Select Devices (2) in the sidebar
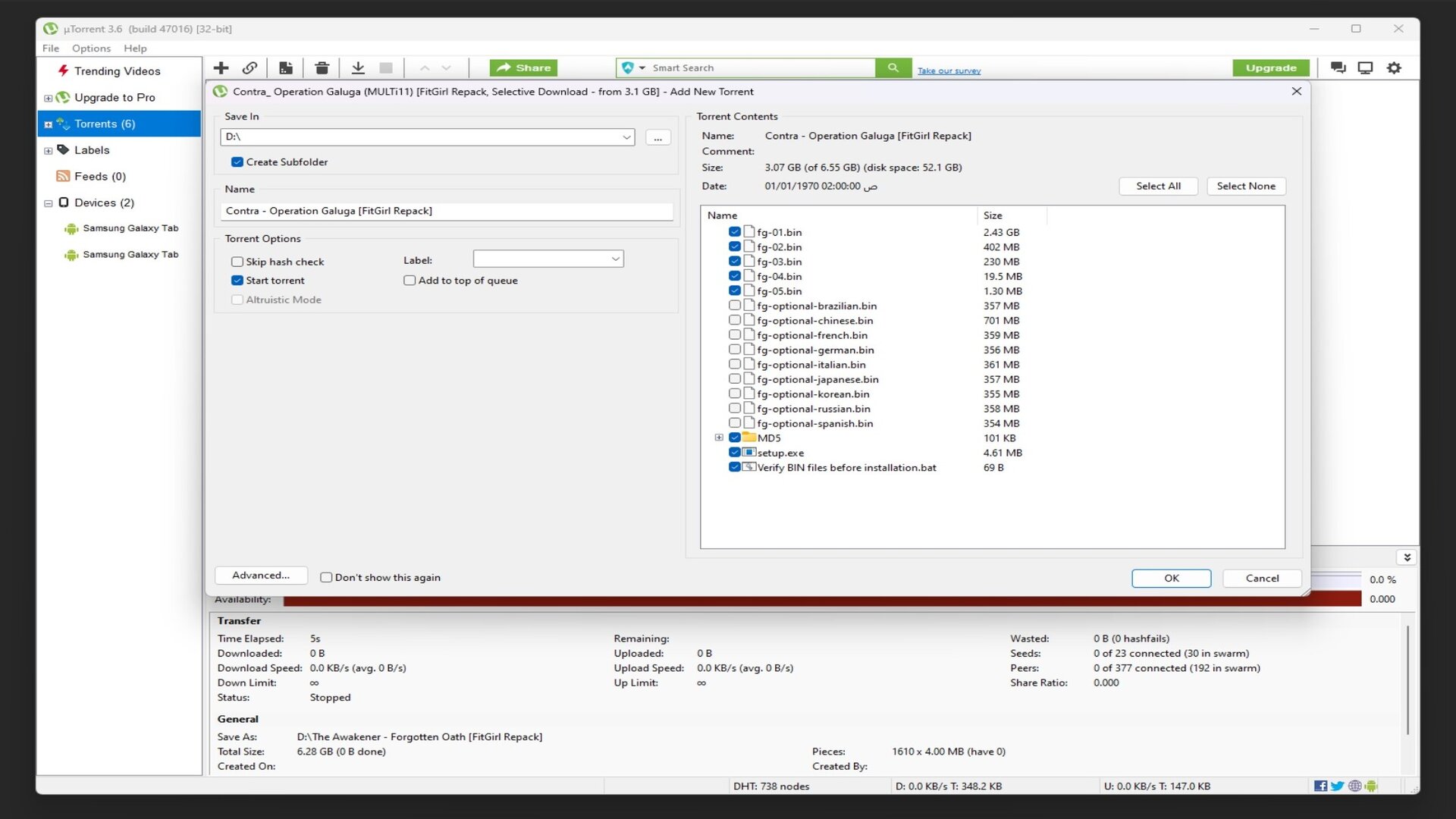1456x819 pixels. [104, 202]
